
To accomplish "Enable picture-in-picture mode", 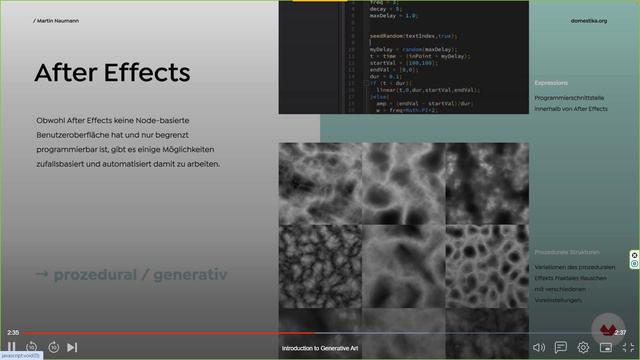I will point(606,347).
